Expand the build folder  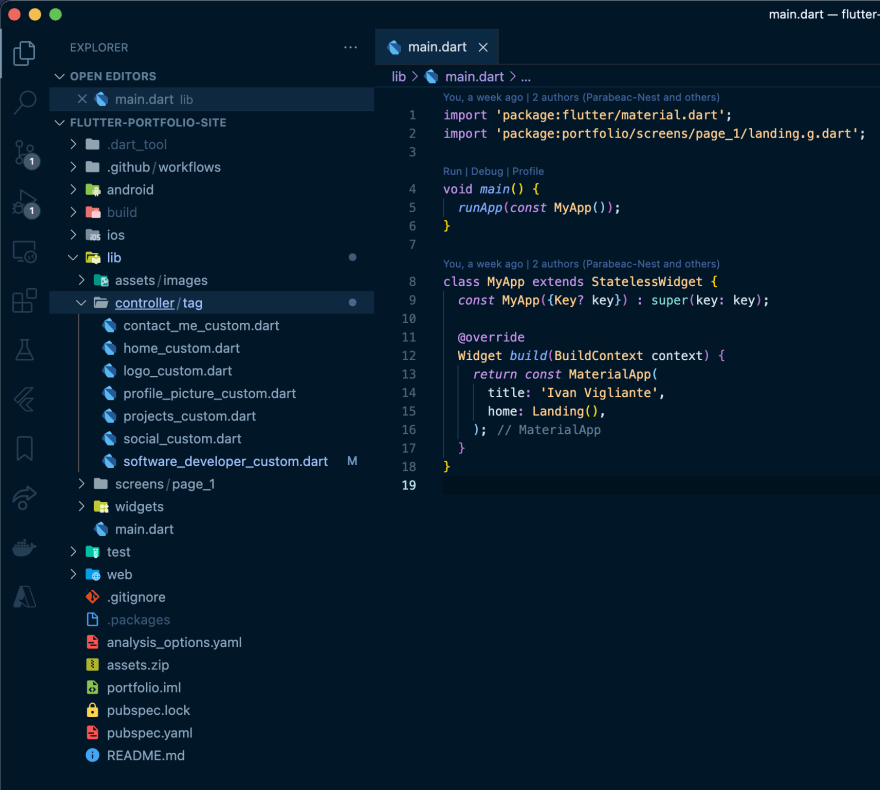pos(73,213)
